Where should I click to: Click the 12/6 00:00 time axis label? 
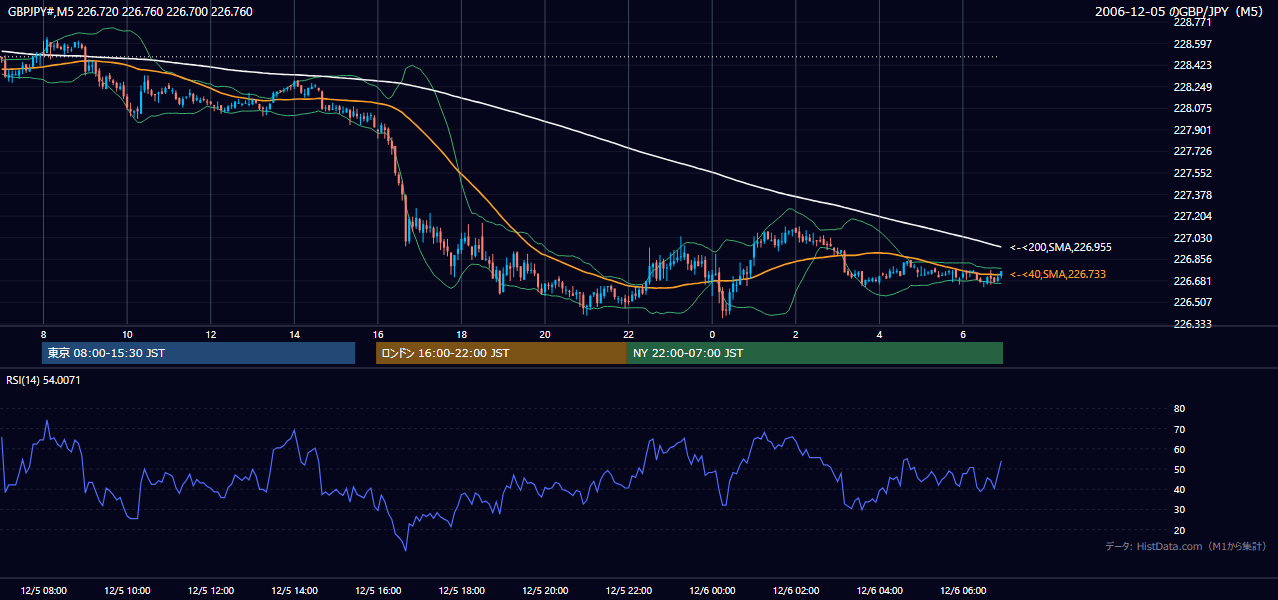point(713,591)
